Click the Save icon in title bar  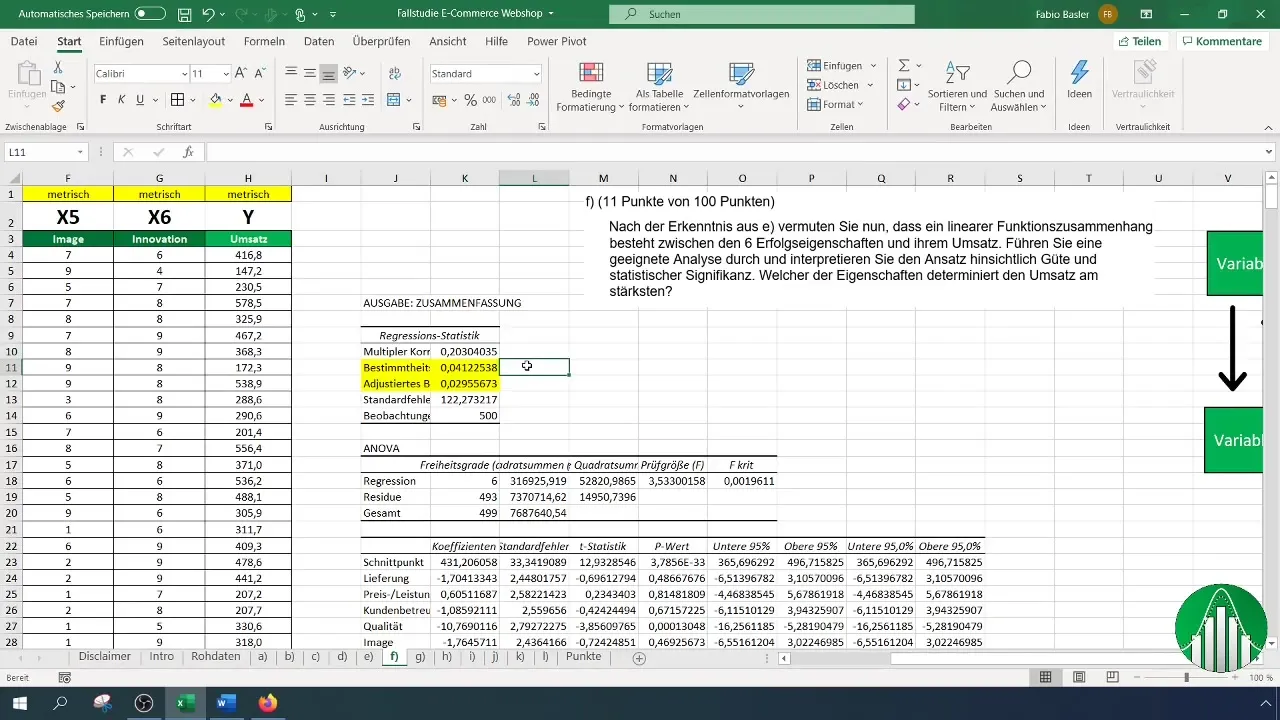coord(185,15)
